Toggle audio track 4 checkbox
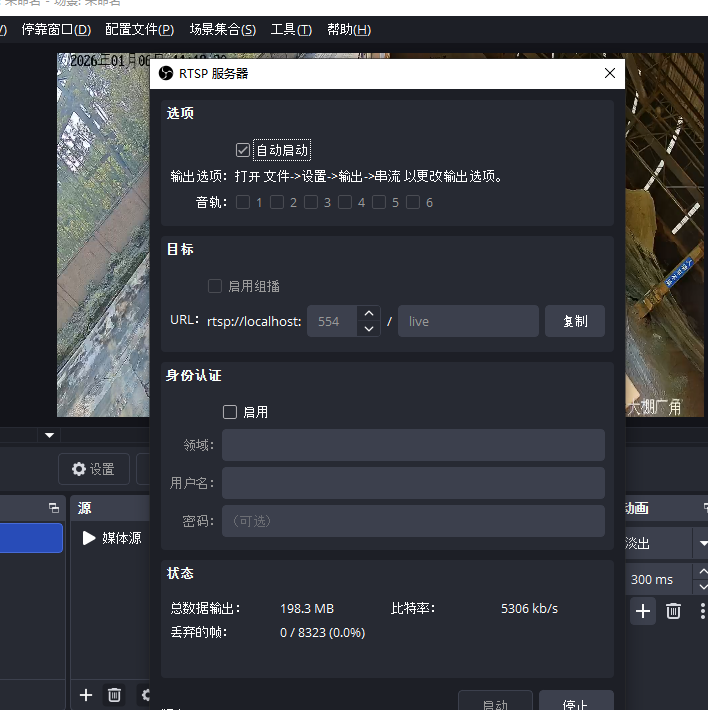The height and width of the screenshot is (710, 708). pos(345,202)
